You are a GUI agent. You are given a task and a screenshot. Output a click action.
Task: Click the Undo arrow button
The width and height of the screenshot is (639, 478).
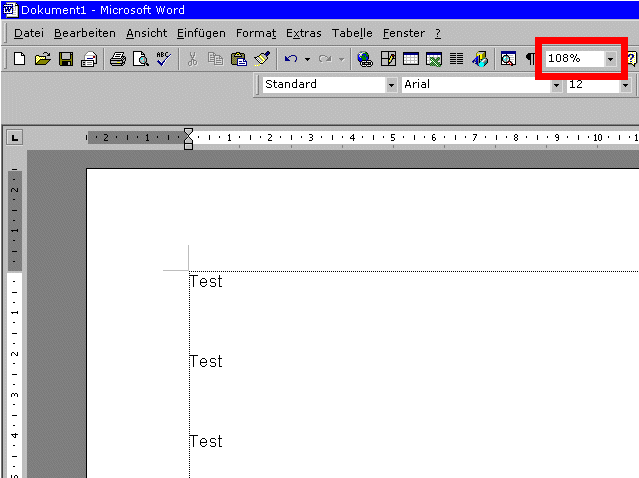click(x=290, y=59)
